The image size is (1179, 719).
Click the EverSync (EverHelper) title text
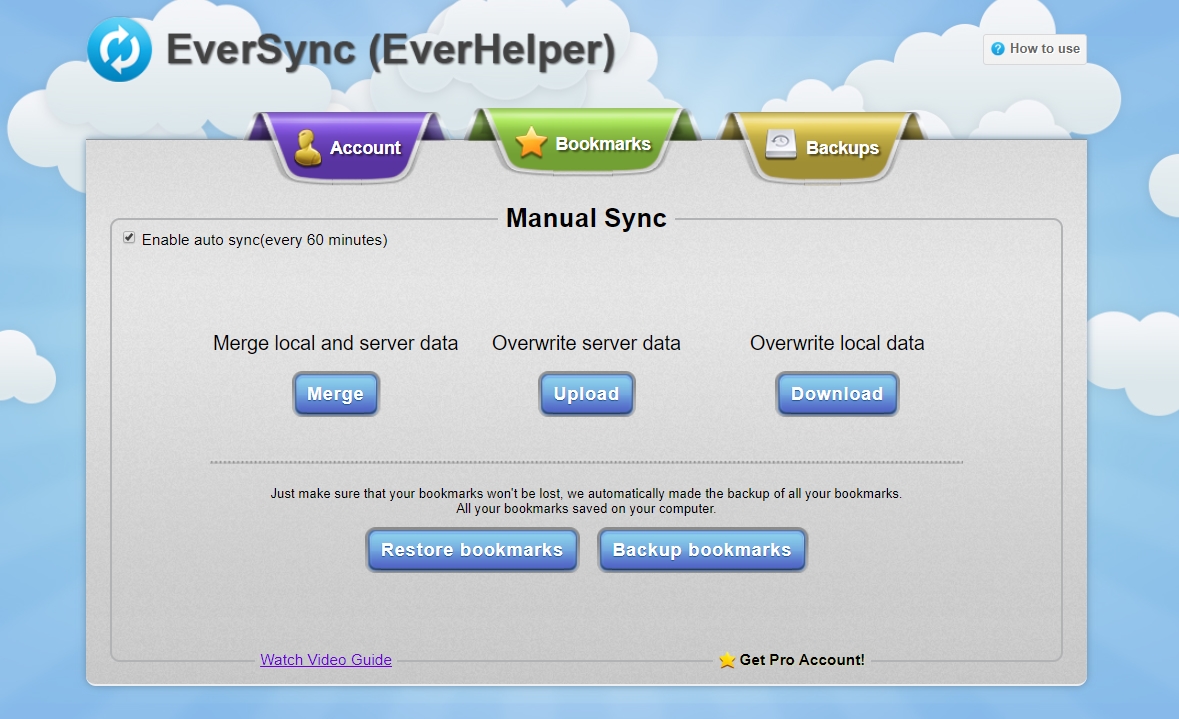click(390, 52)
